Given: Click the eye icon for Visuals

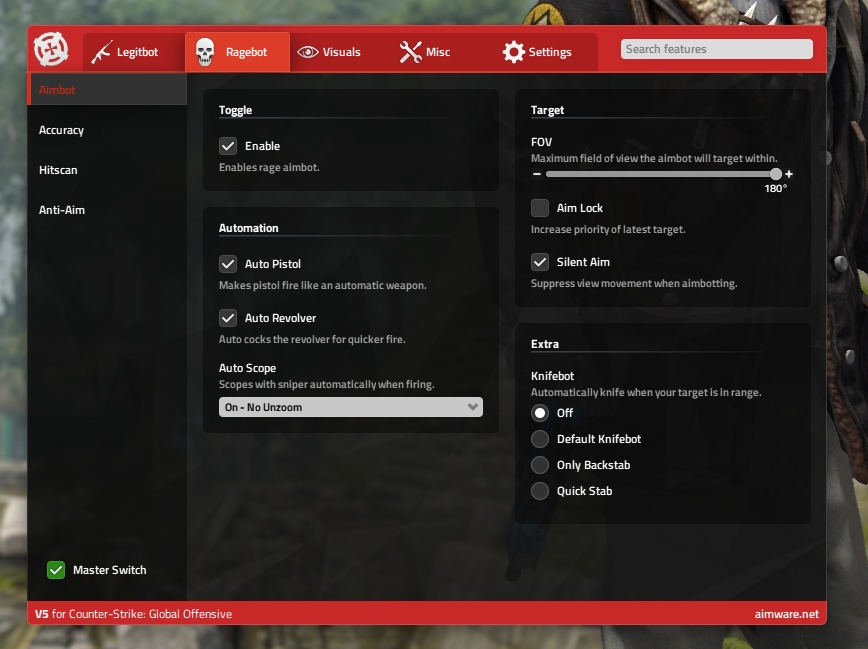Looking at the screenshot, I should pos(308,52).
